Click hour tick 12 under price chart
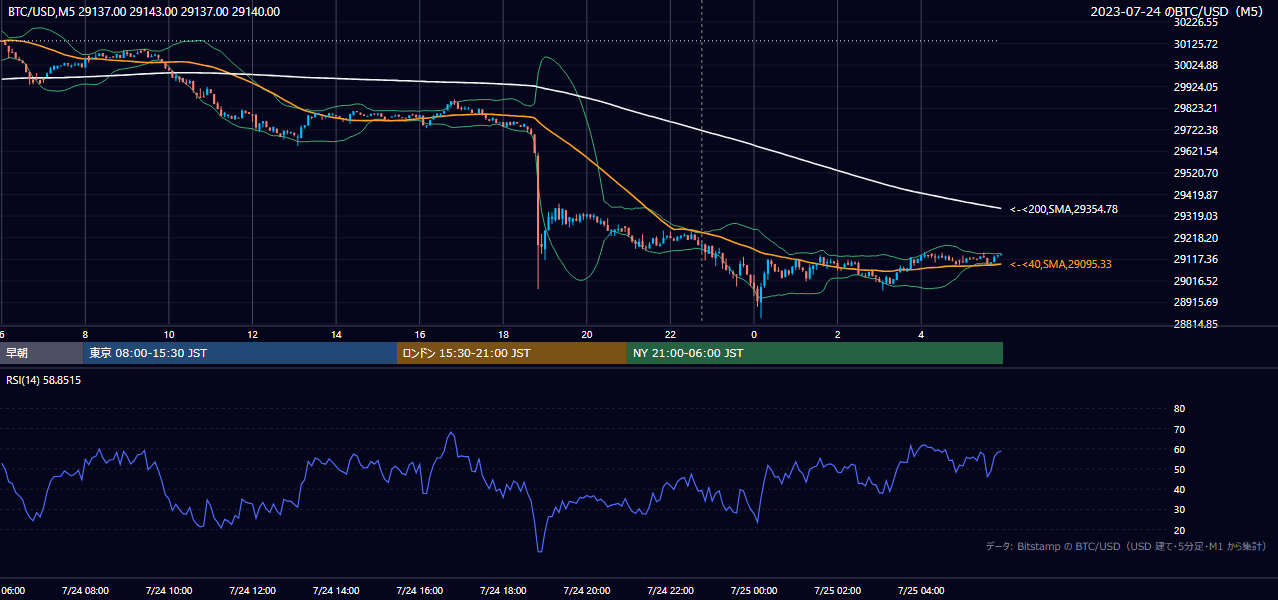Viewport: 1278px width, 600px height. [252, 335]
